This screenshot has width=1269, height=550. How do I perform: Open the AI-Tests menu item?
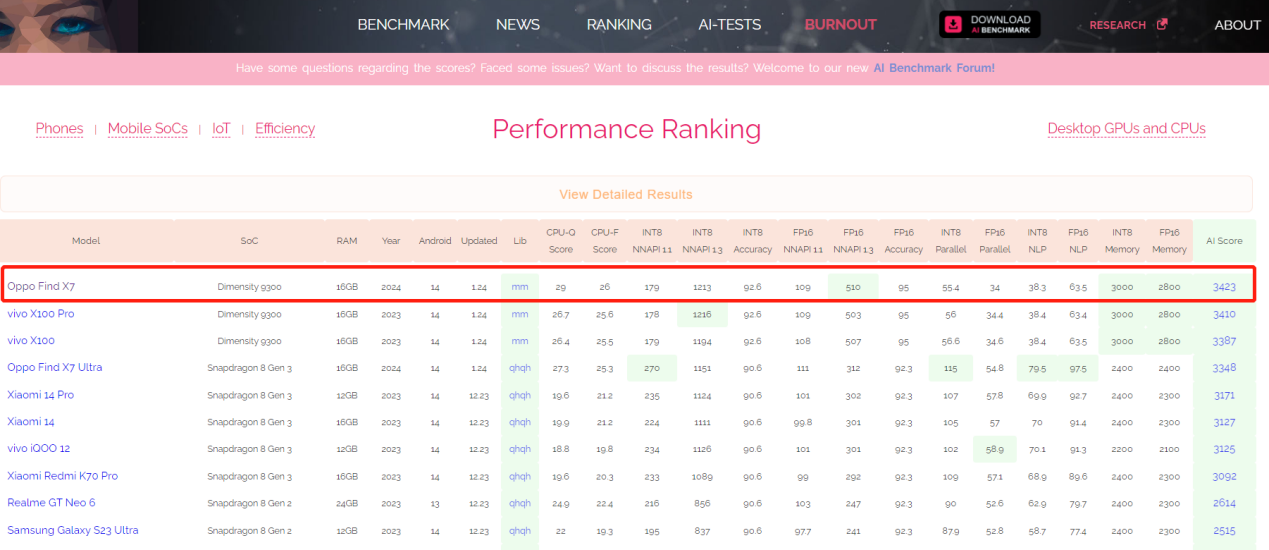(728, 24)
